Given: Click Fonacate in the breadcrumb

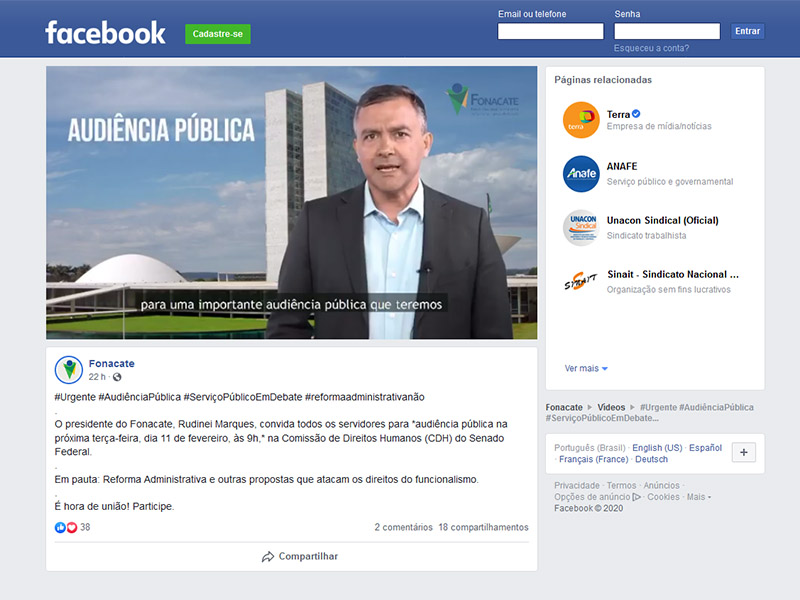Looking at the screenshot, I should tap(564, 407).
